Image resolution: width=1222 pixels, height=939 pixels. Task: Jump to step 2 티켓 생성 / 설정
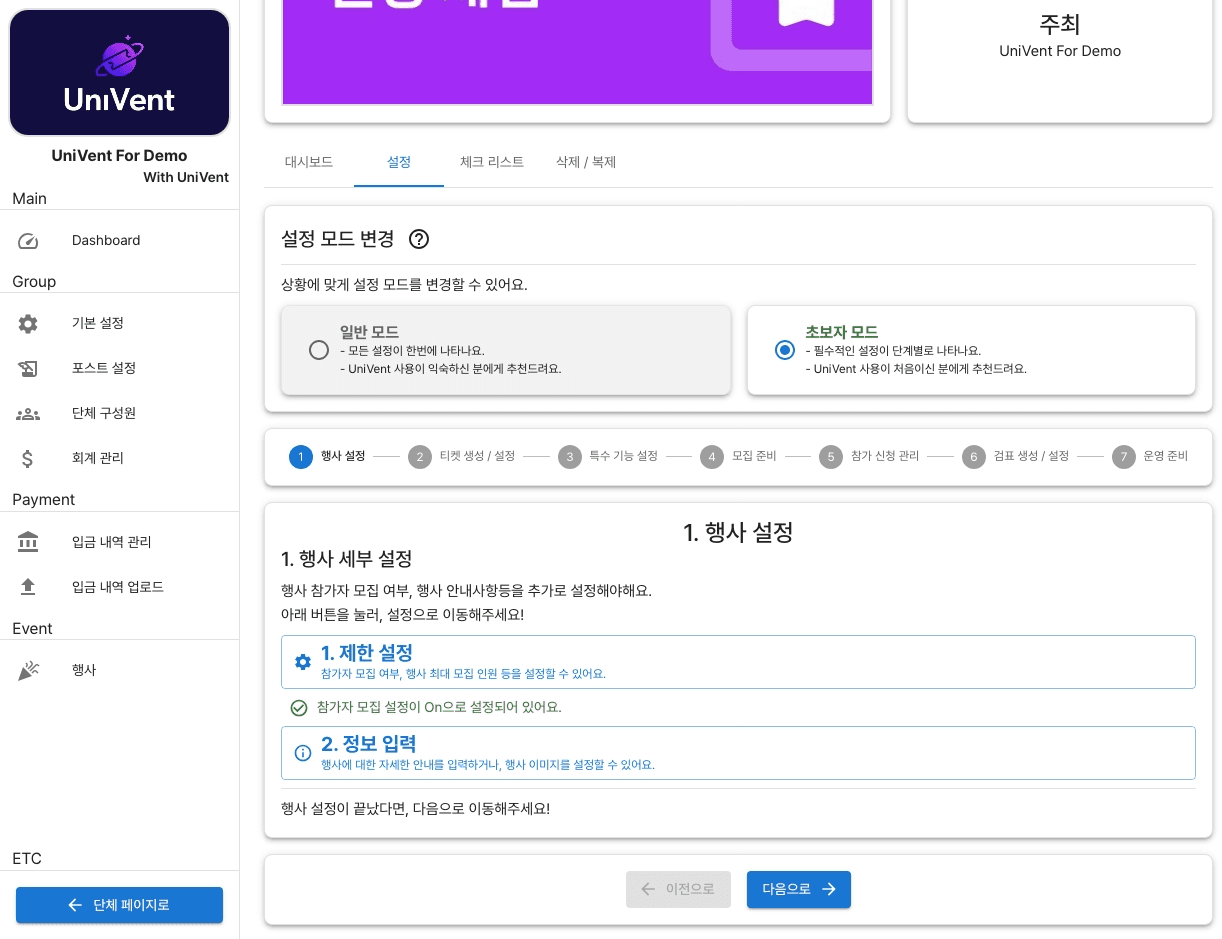point(462,457)
